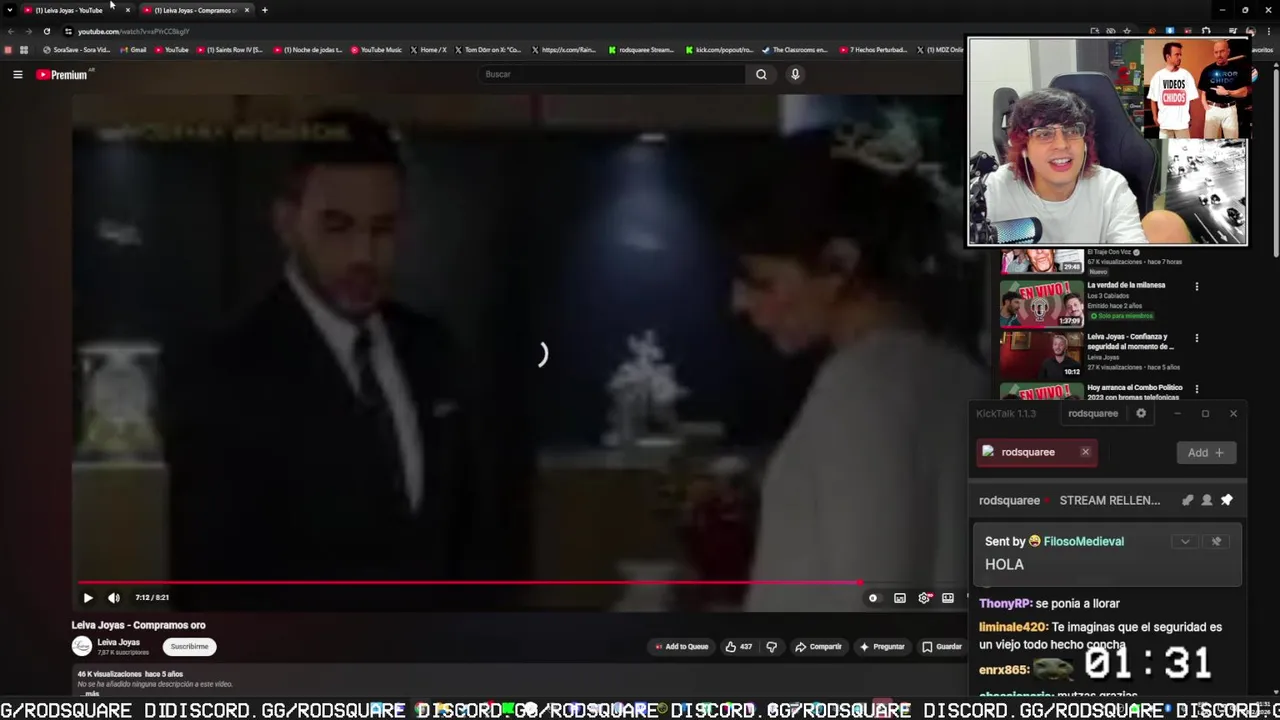The height and width of the screenshot is (720, 1280).
Task: Click the Preguntar button
Action: click(881, 647)
